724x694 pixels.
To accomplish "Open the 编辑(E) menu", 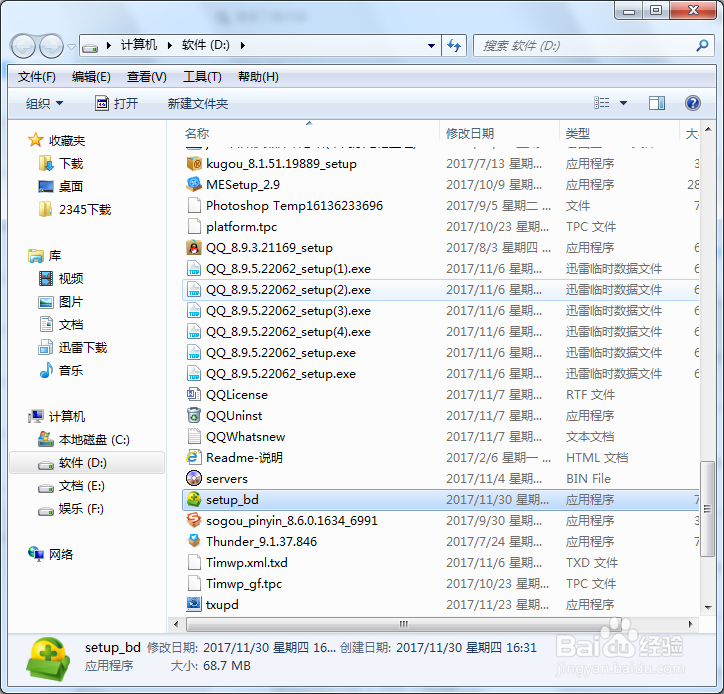I will (91, 77).
